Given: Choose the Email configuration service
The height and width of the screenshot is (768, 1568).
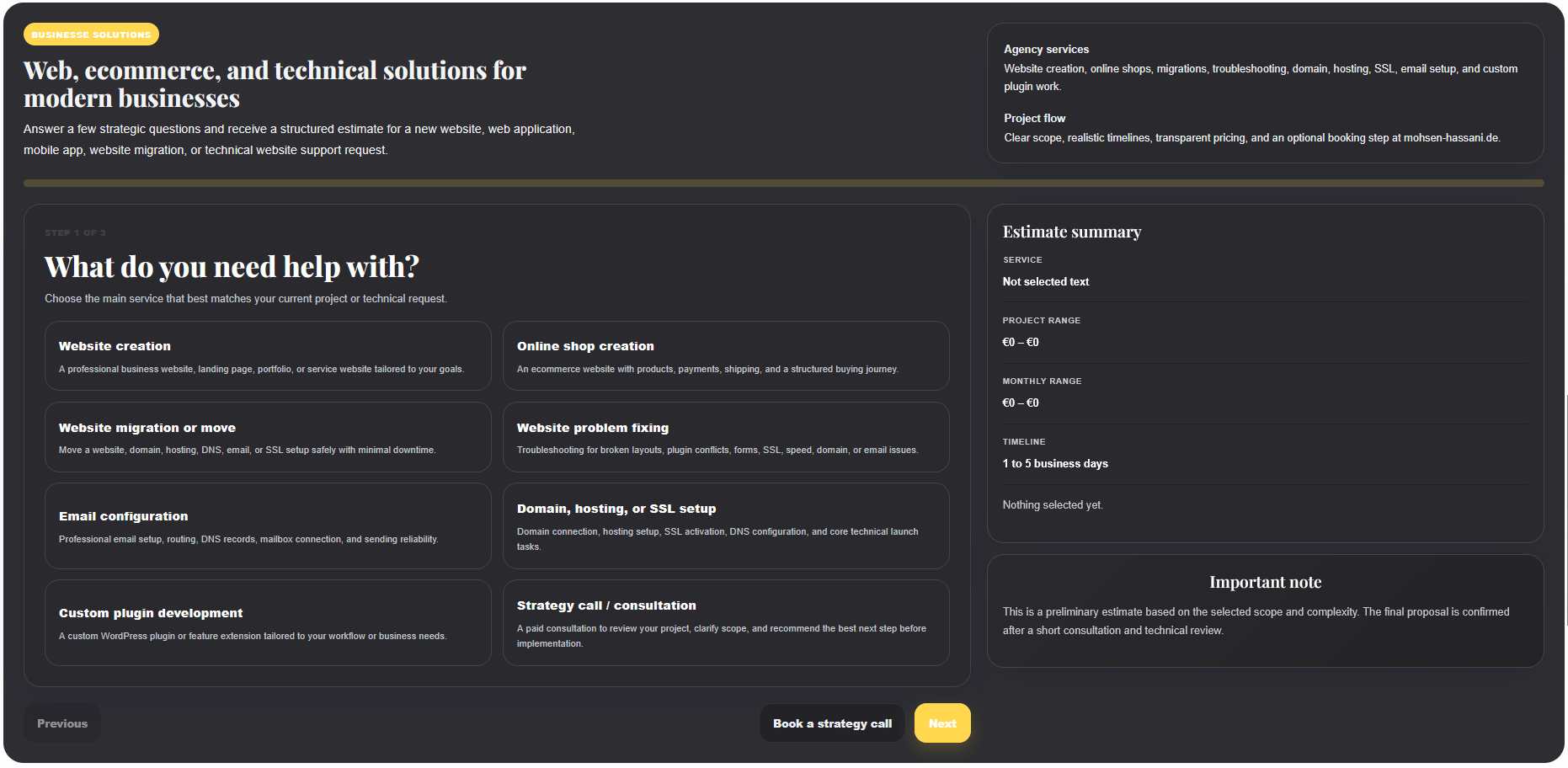Looking at the screenshot, I should (268, 525).
